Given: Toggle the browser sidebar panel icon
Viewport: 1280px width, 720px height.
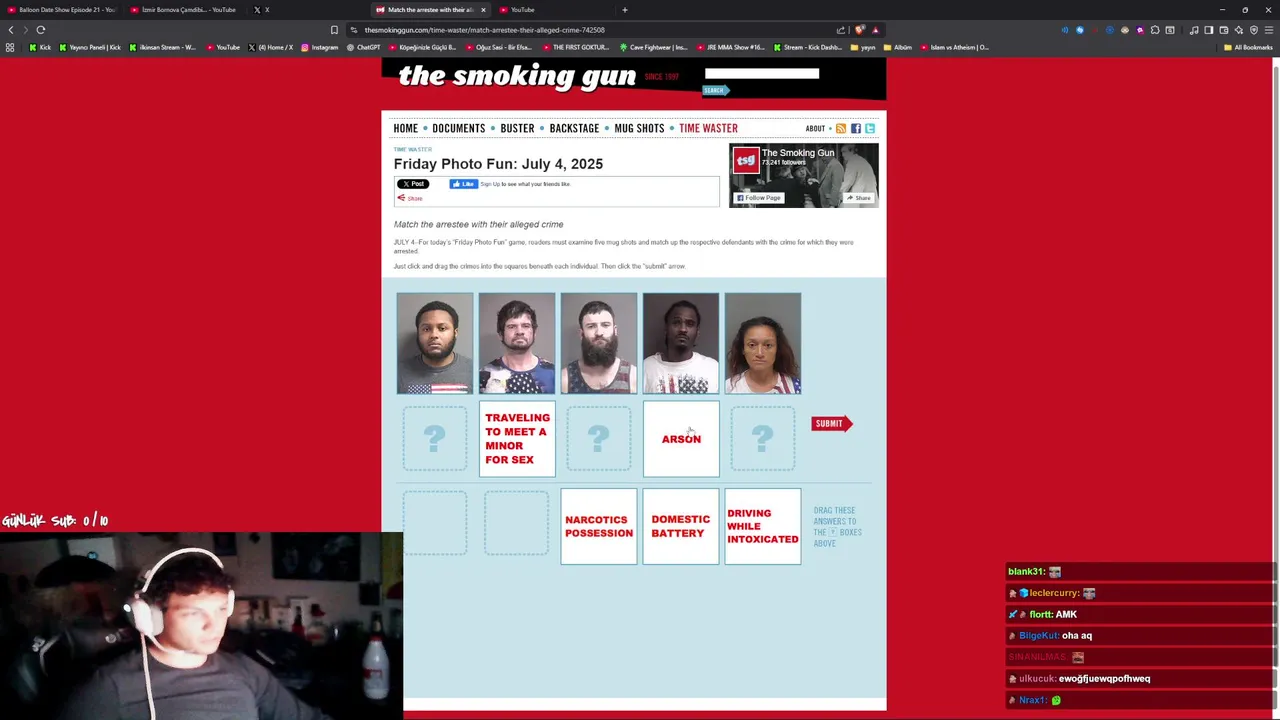Looking at the screenshot, I should point(1209,30).
